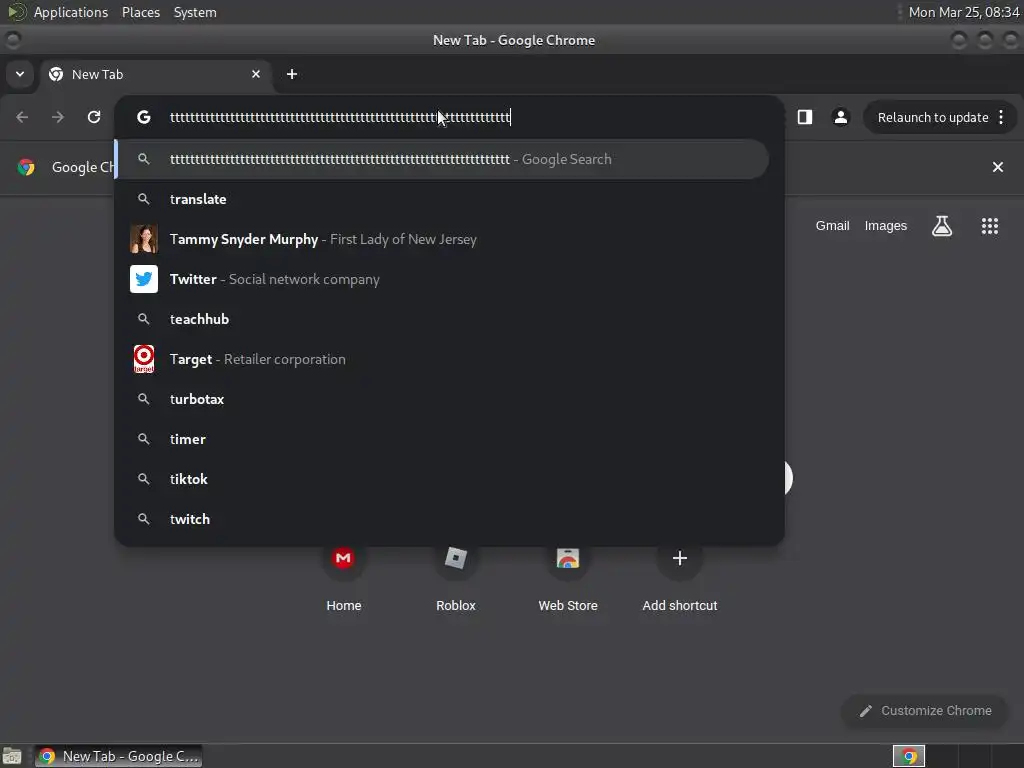Select Tammy Snyder Murphy suggestion
This screenshot has height=768, width=1024.
coord(442,239)
